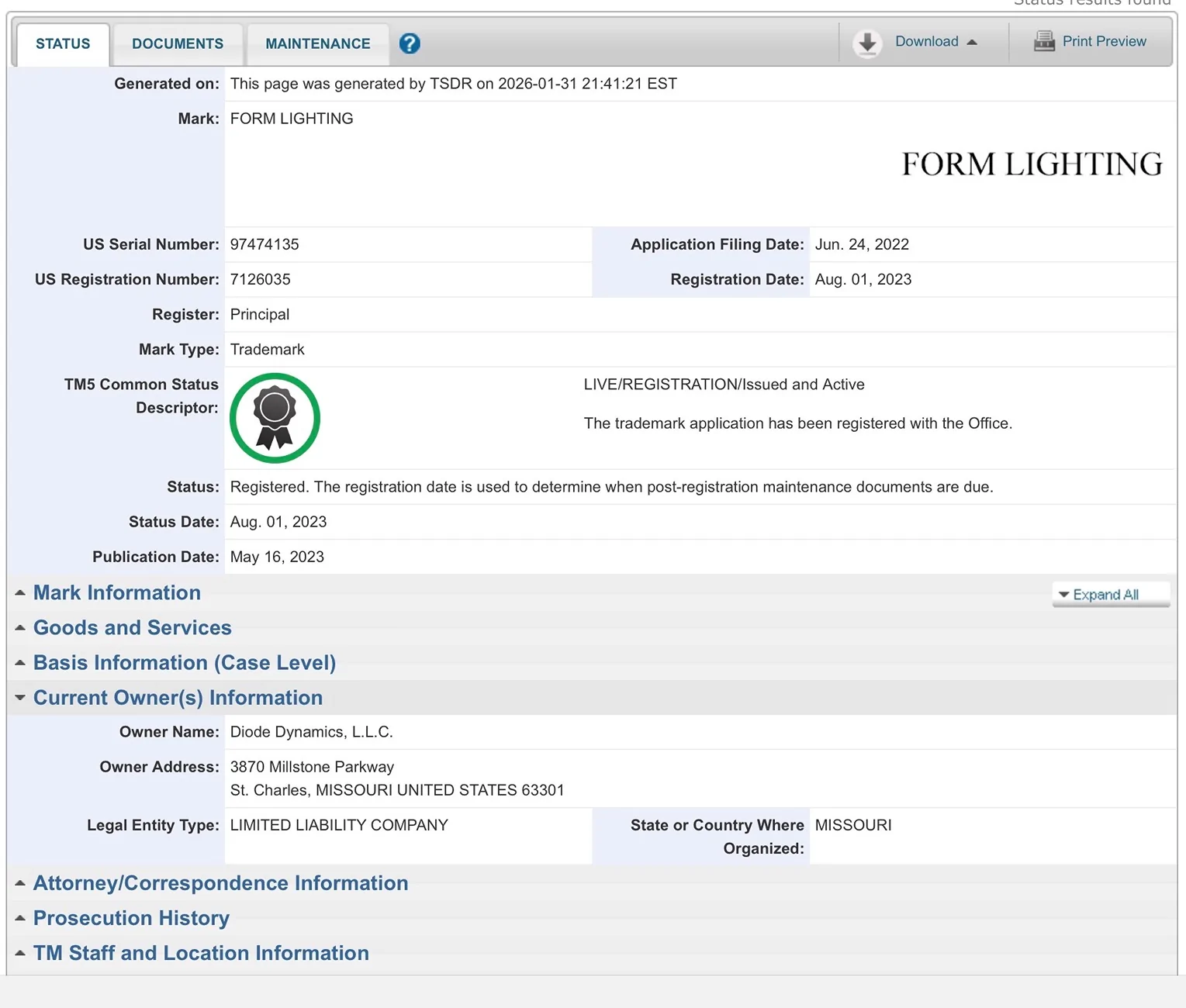1186x1008 pixels.
Task: Click the Download link
Action: 927,41
